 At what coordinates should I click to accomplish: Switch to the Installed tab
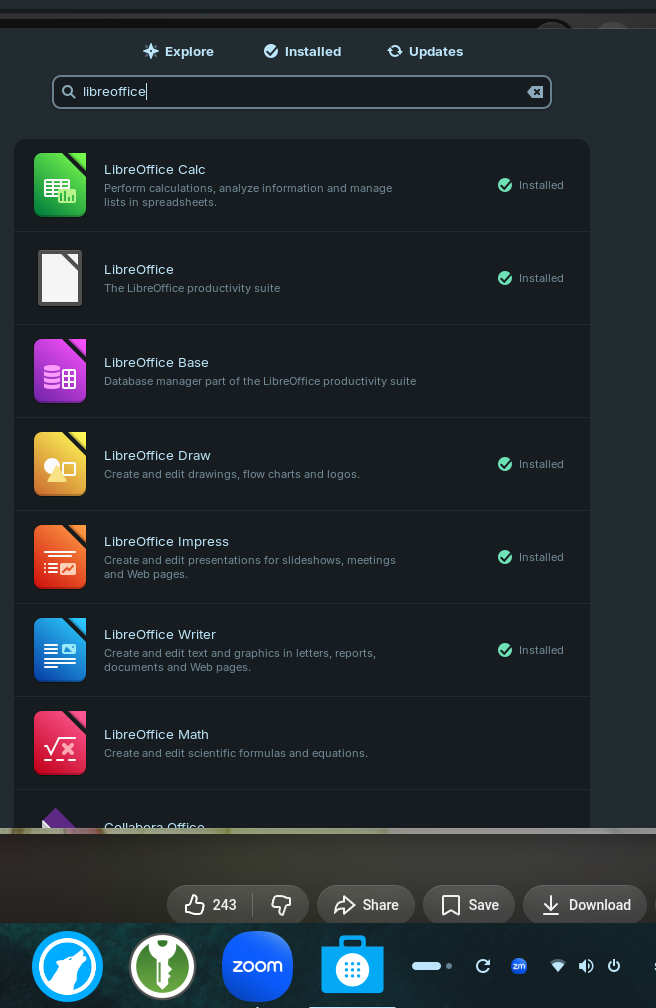pyautogui.click(x=302, y=51)
